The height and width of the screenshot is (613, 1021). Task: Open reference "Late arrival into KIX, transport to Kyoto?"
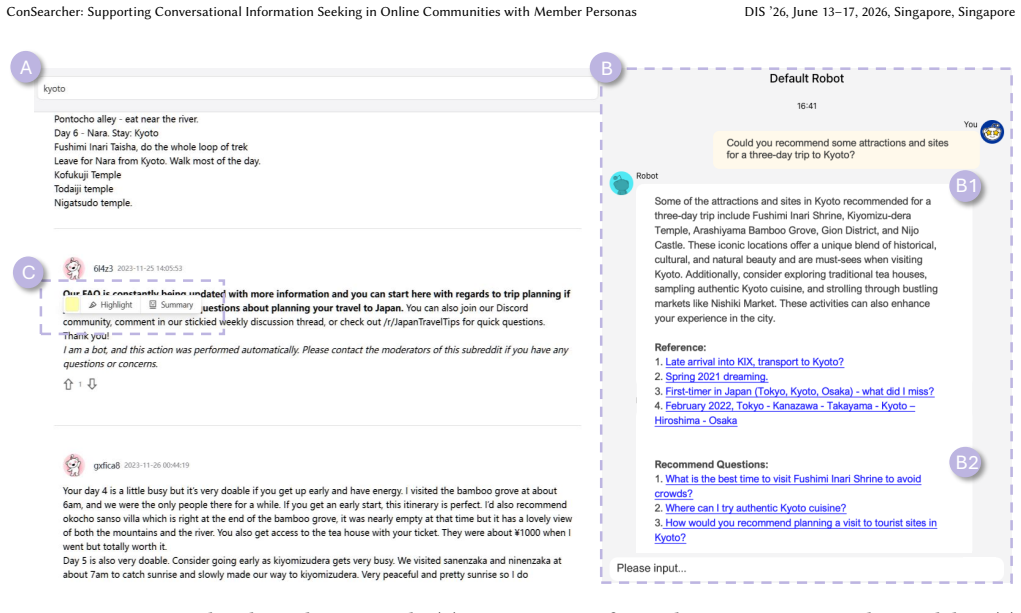click(x=755, y=362)
